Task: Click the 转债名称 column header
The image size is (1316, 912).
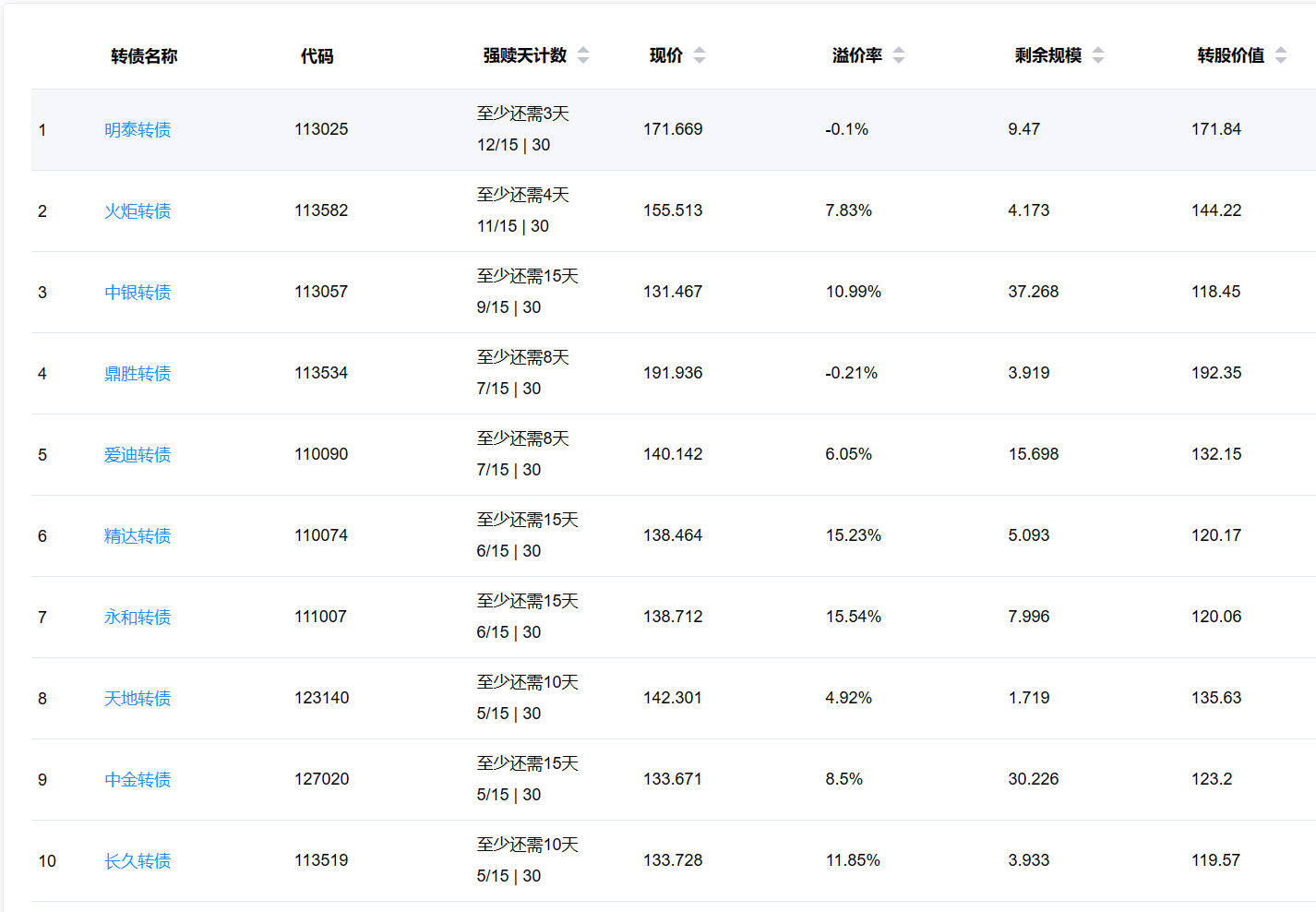Action: click(x=144, y=56)
